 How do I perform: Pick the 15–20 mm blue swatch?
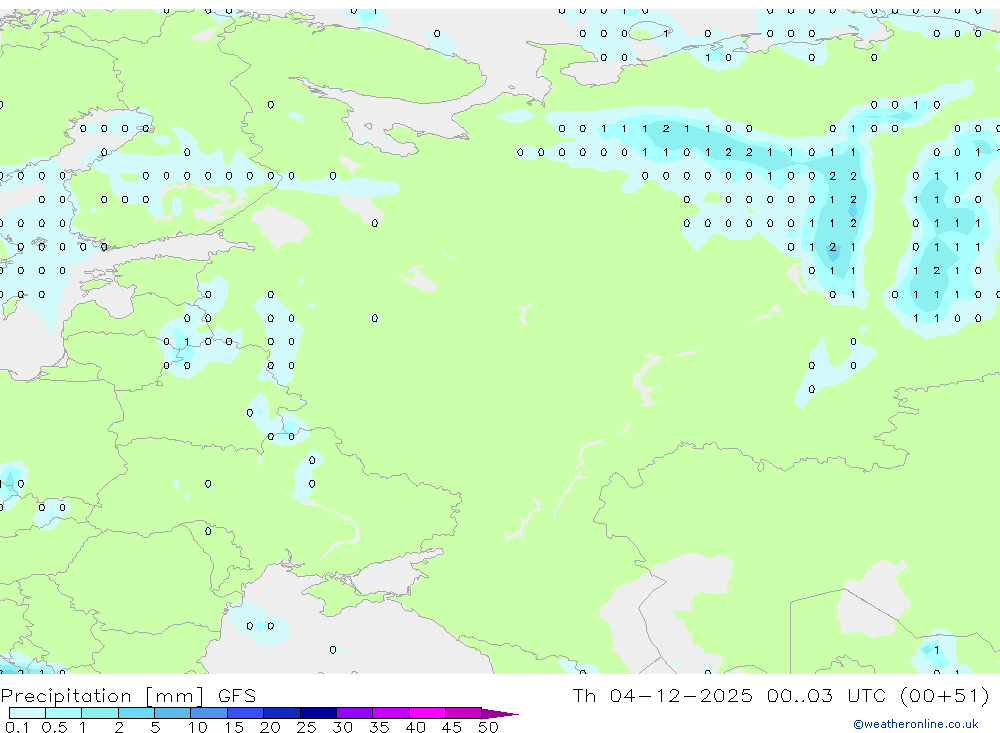click(x=246, y=713)
